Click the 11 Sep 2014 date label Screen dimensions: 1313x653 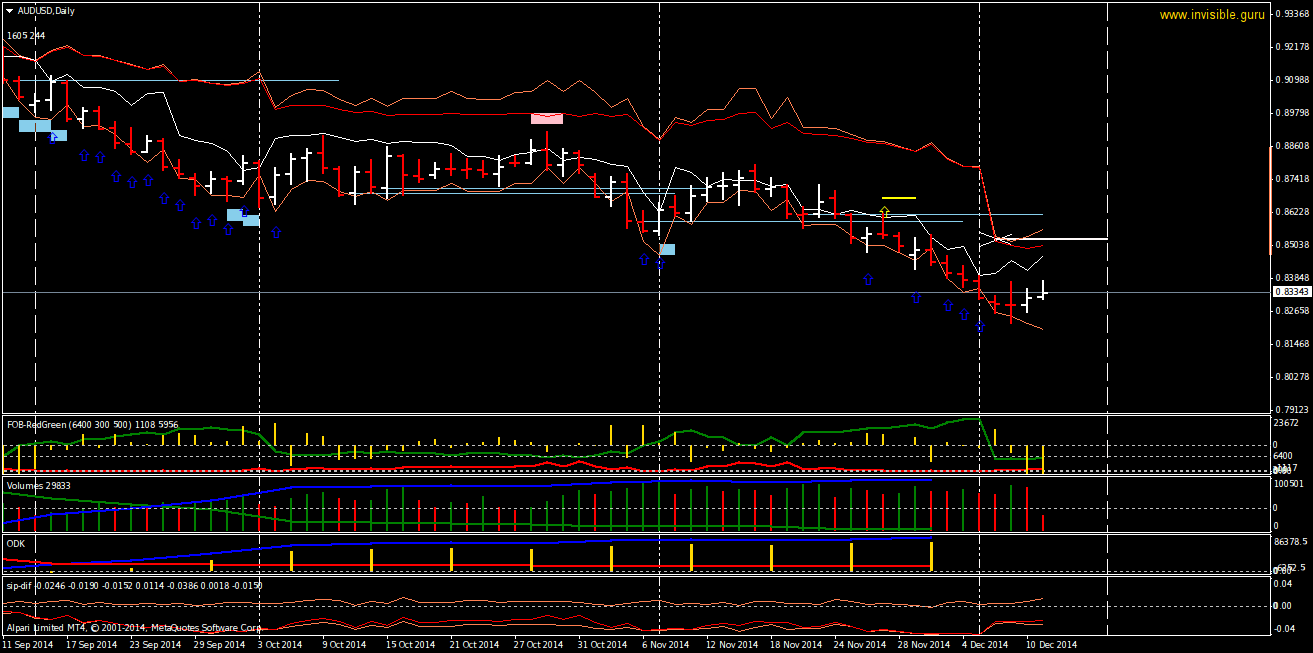point(27,645)
